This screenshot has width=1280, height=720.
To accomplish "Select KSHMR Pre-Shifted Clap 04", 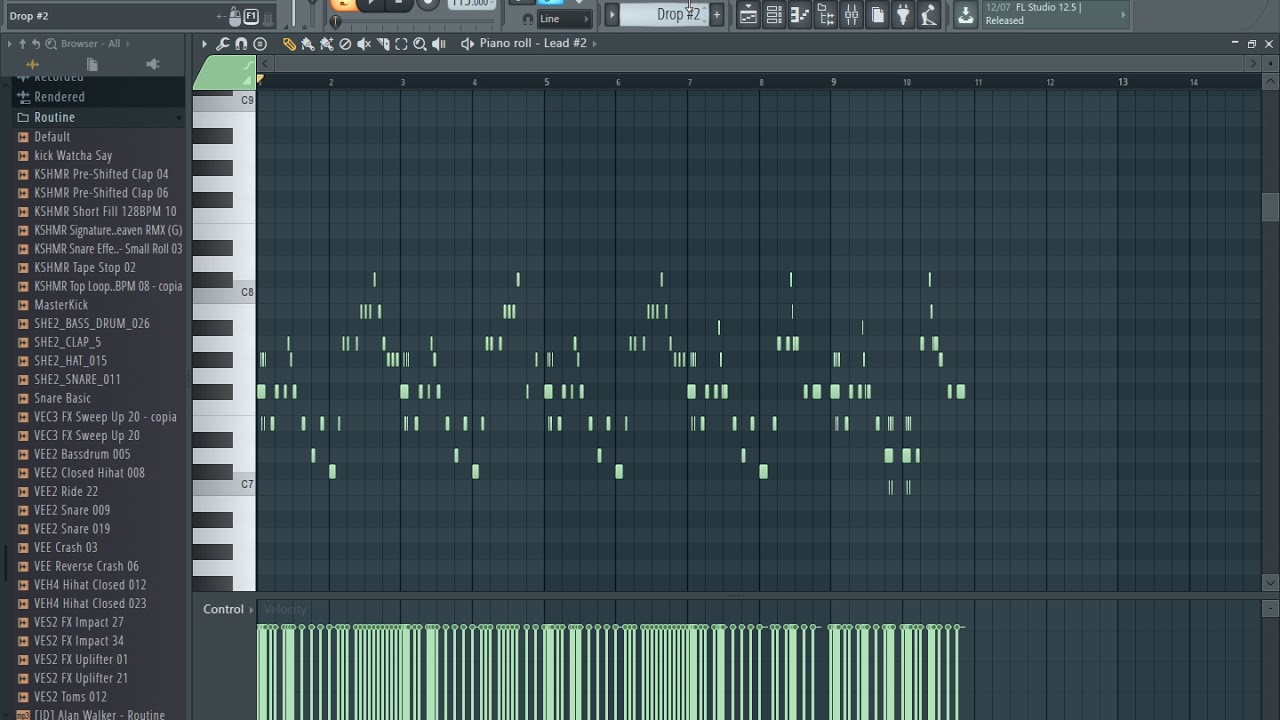I will [98, 174].
